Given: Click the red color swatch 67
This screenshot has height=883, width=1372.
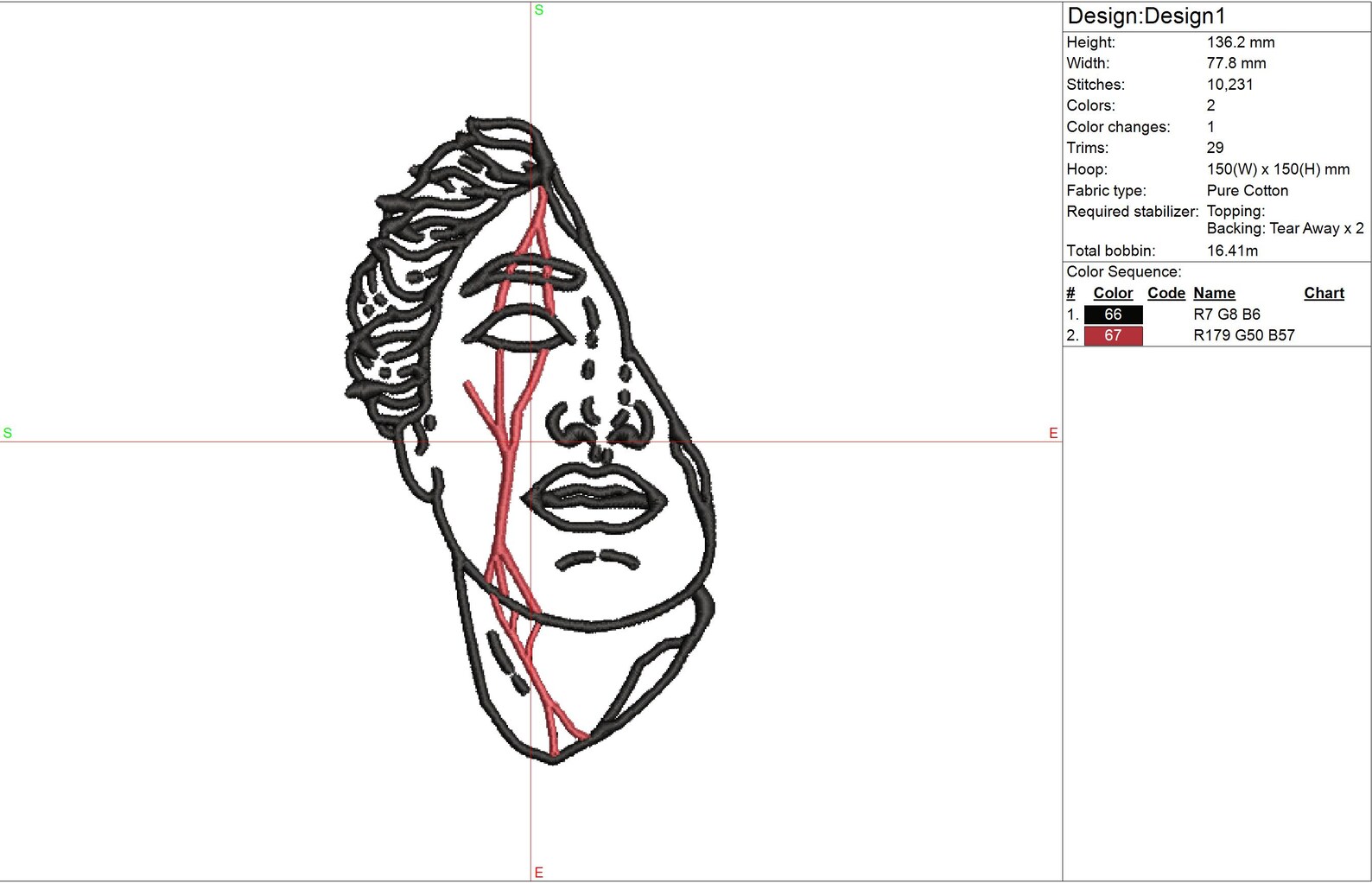Looking at the screenshot, I should click(1113, 335).
